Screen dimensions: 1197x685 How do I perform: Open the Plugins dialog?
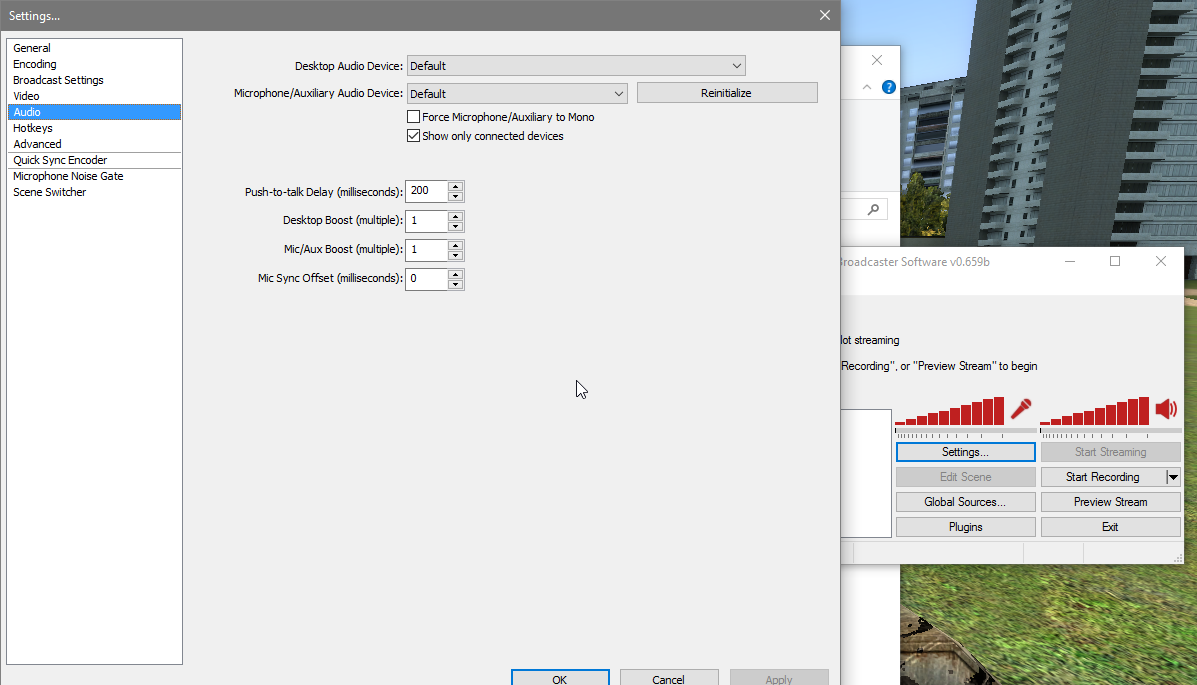(x=964, y=526)
